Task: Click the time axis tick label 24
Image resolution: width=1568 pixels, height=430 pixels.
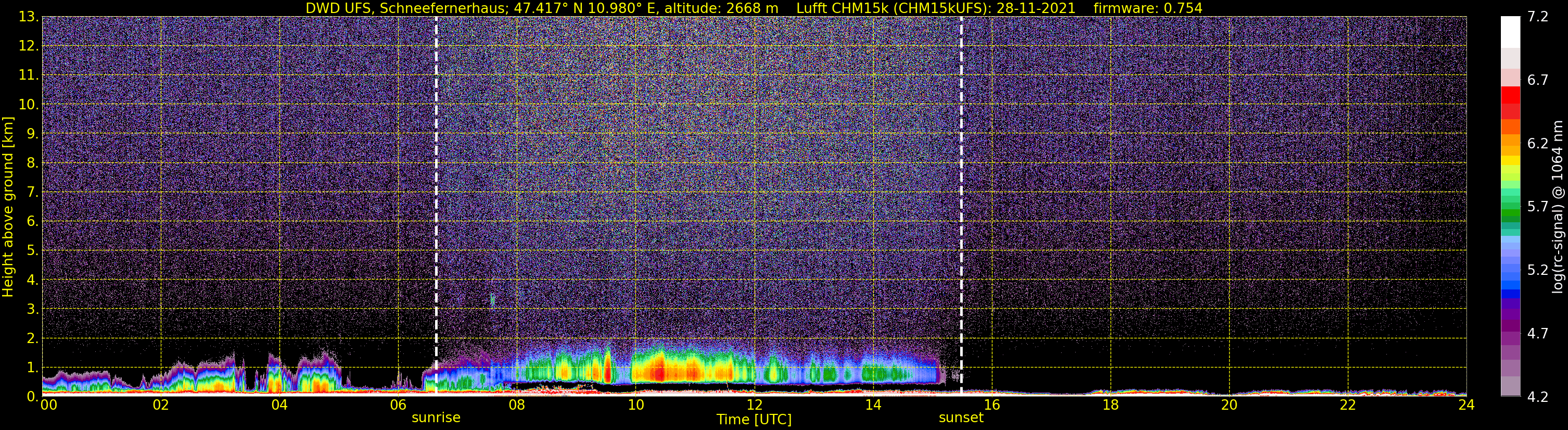Action: tap(1467, 405)
